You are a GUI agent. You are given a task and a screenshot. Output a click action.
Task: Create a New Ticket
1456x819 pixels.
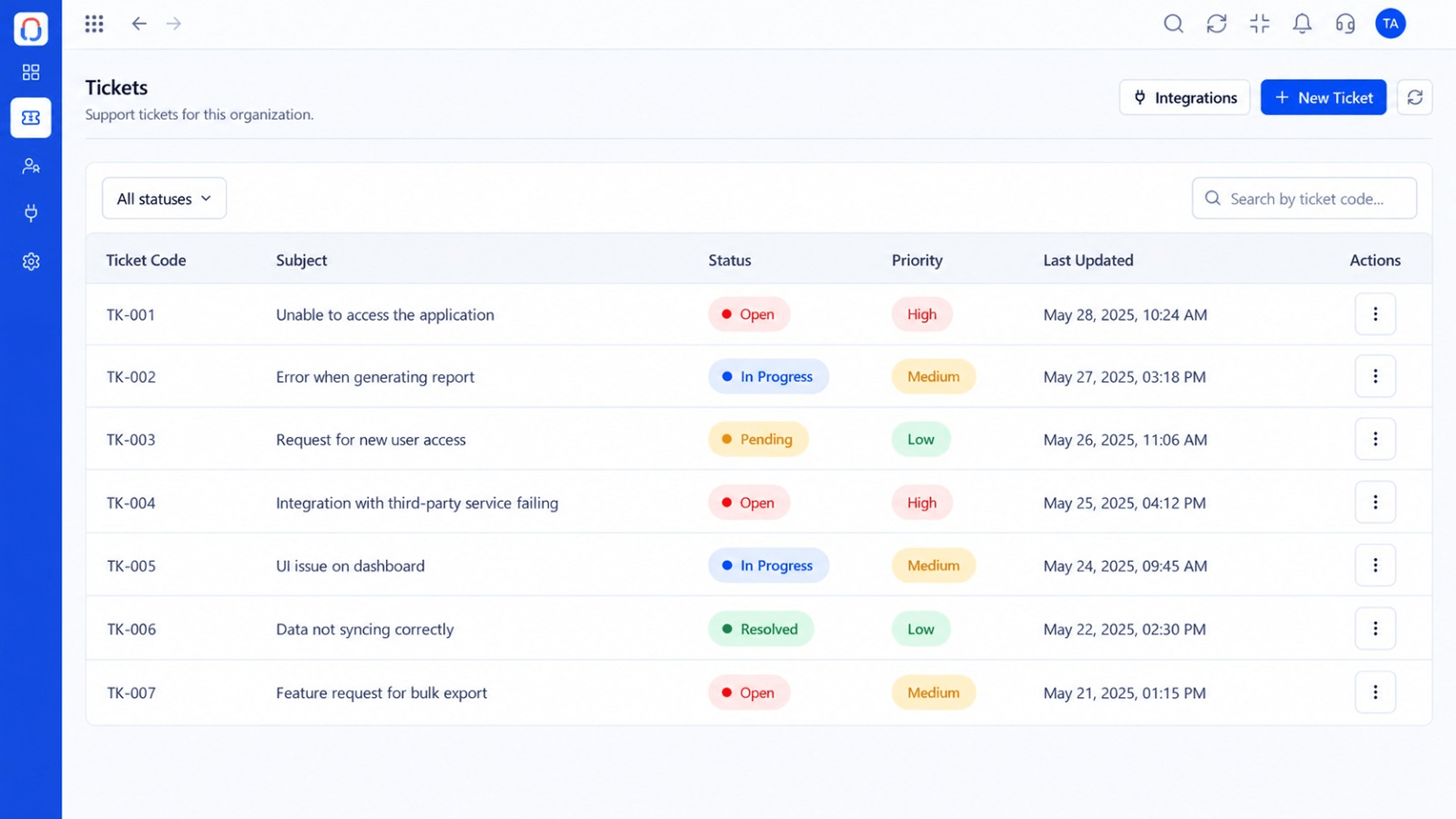tap(1323, 97)
